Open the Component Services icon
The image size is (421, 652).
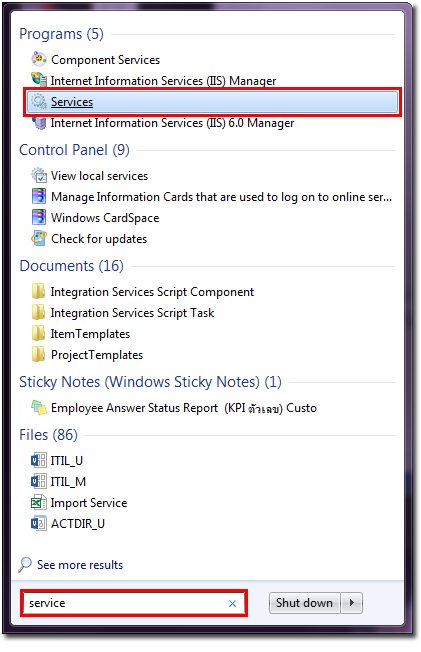coord(39,59)
